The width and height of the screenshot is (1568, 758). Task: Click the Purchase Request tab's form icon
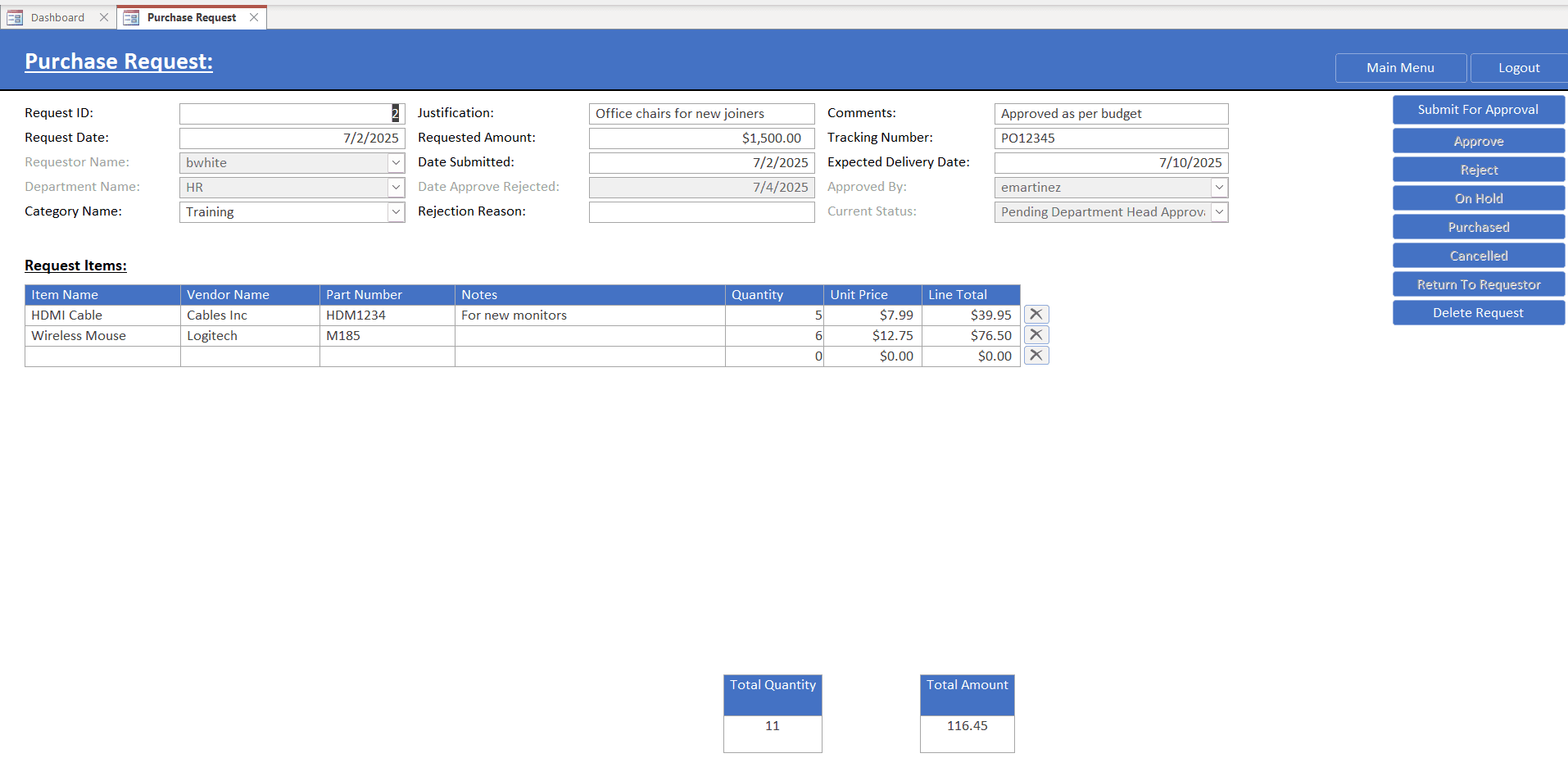click(131, 16)
